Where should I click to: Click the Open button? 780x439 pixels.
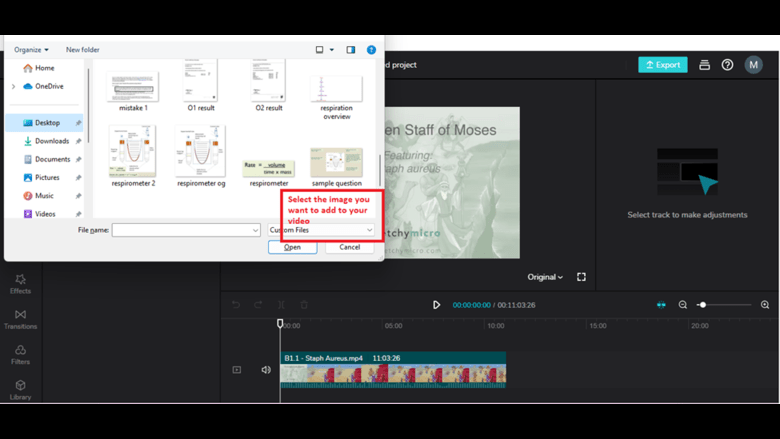point(292,247)
